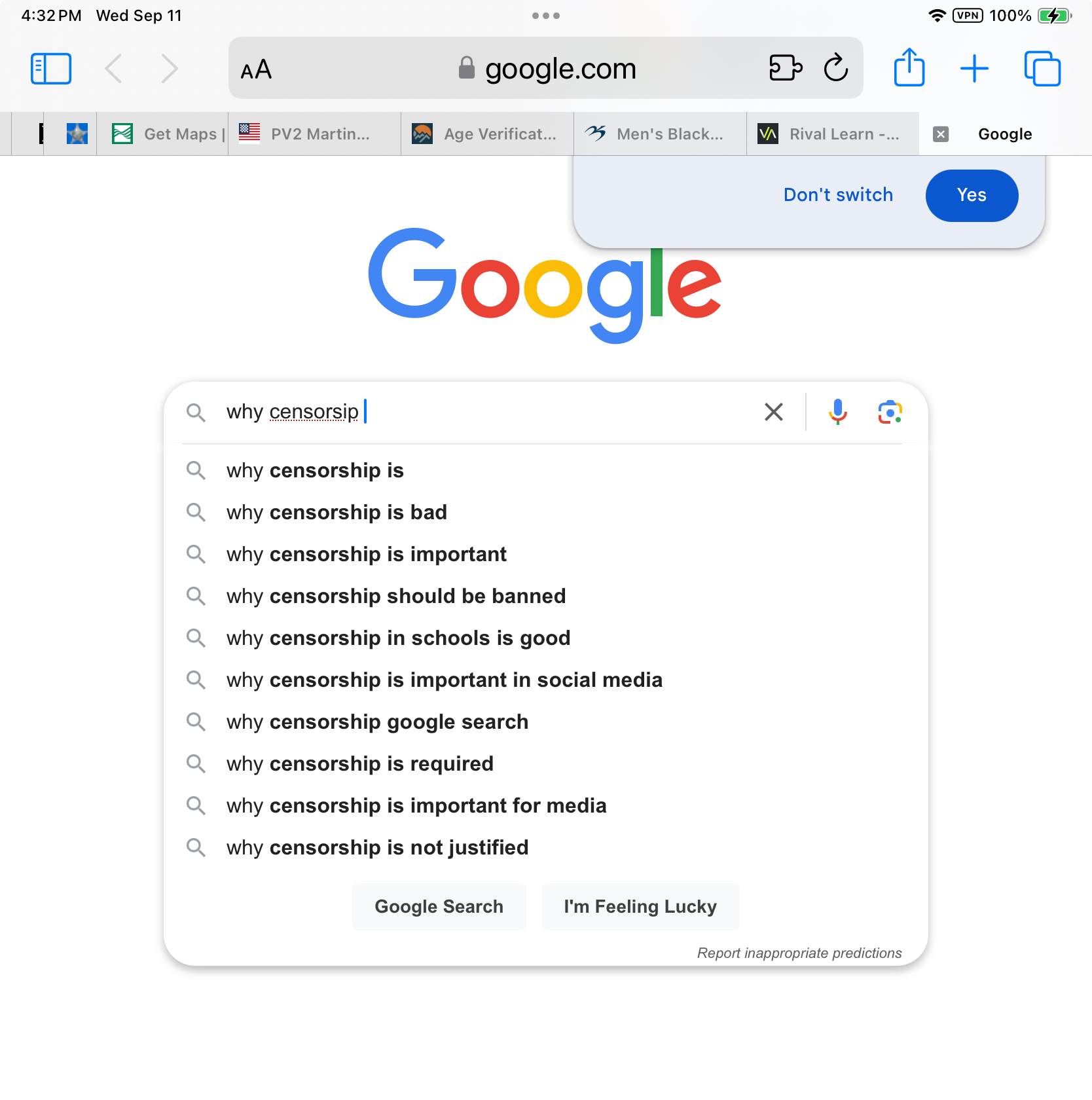1092x1100 pixels.
Task: Clear the search box text
Action: pos(774,412)
